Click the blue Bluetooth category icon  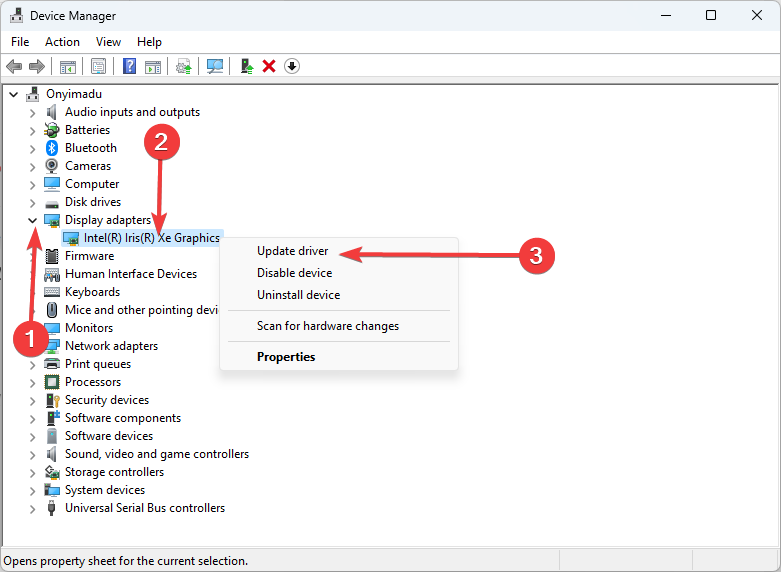(x=52, y=148)
